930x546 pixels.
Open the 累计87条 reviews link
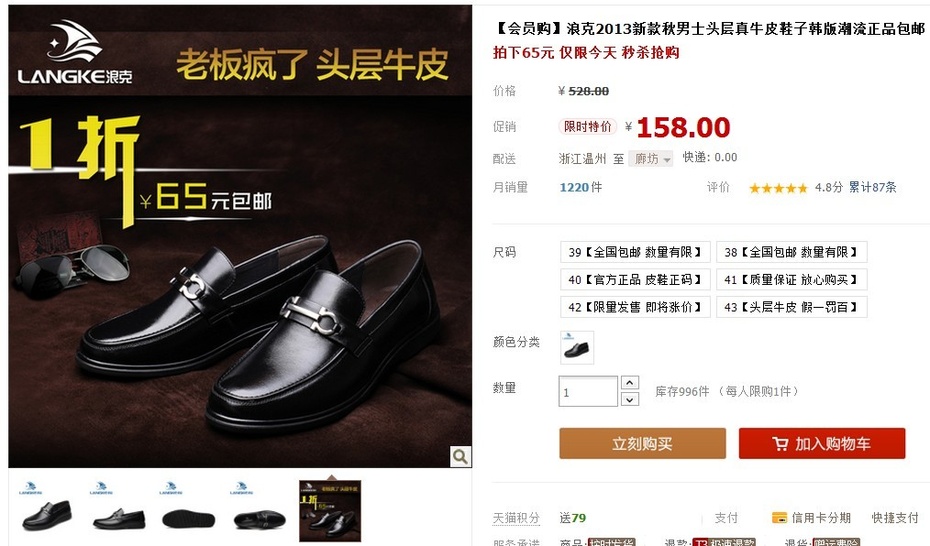[x=872, y=187]
